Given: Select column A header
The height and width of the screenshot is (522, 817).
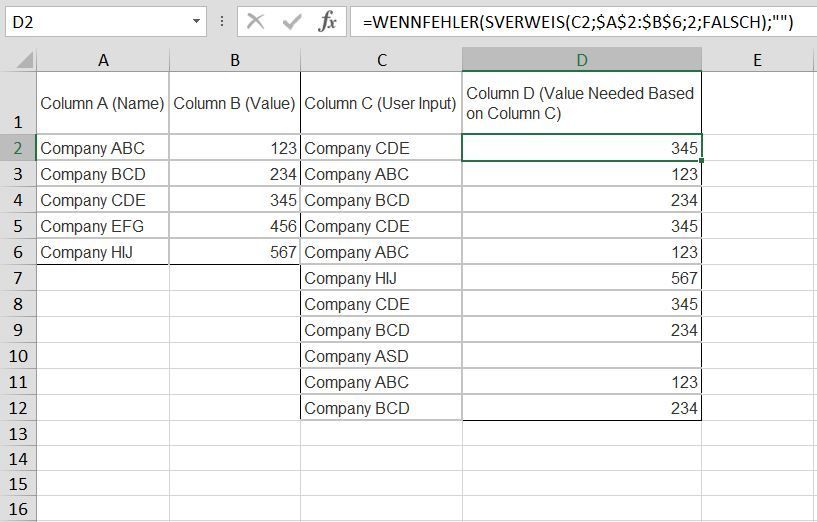Looking at the screenshot, I should click(x=103, y=60).
